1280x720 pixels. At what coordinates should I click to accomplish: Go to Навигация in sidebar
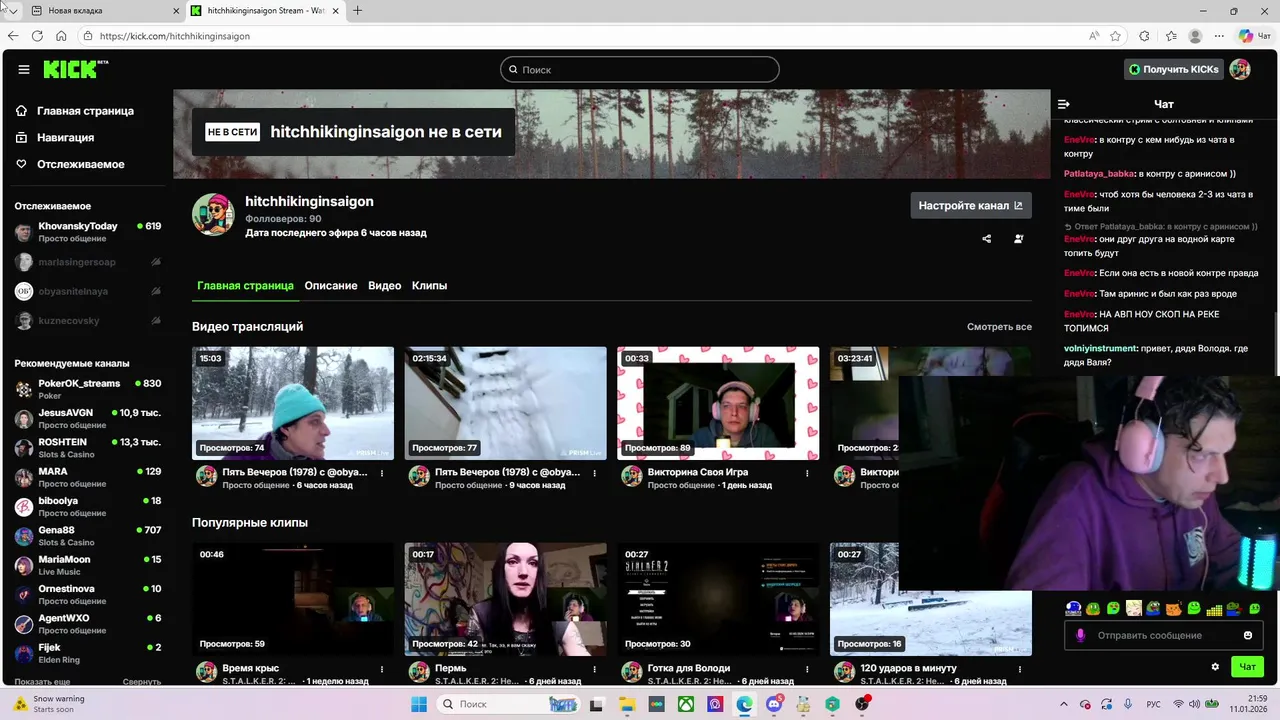[66, 138]
